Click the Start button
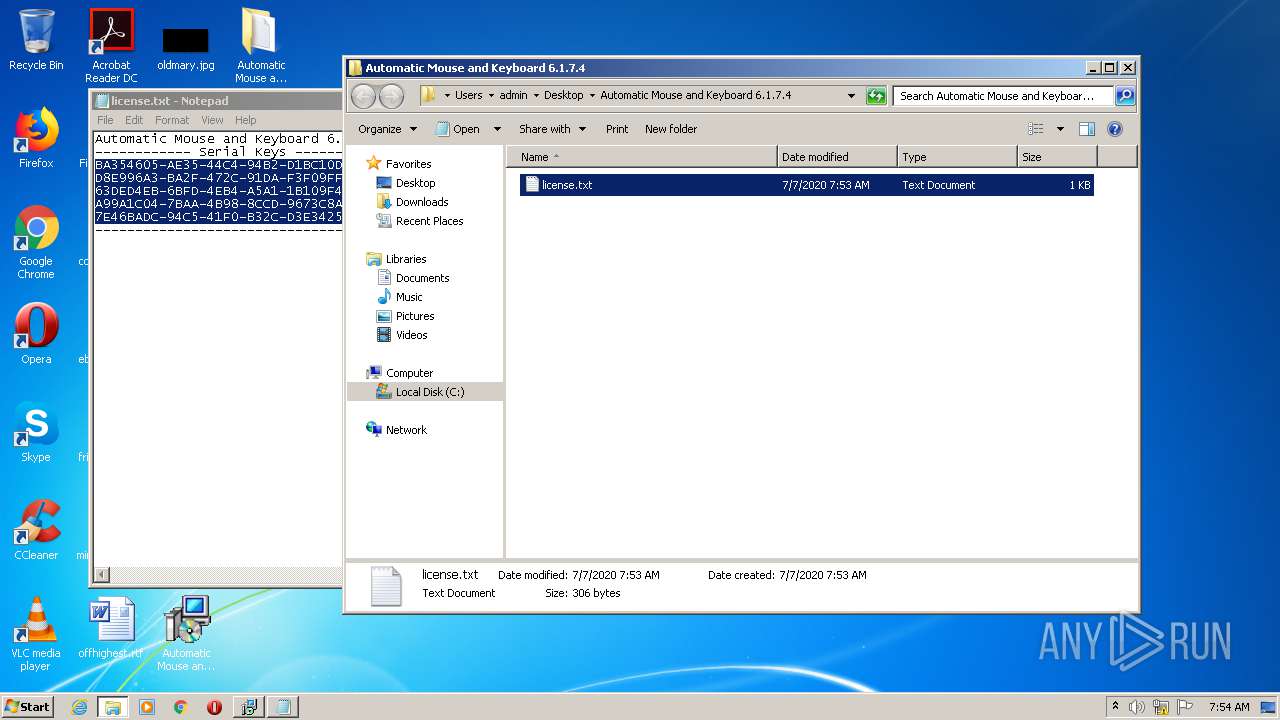The image size is (1280, 720). 28,707
